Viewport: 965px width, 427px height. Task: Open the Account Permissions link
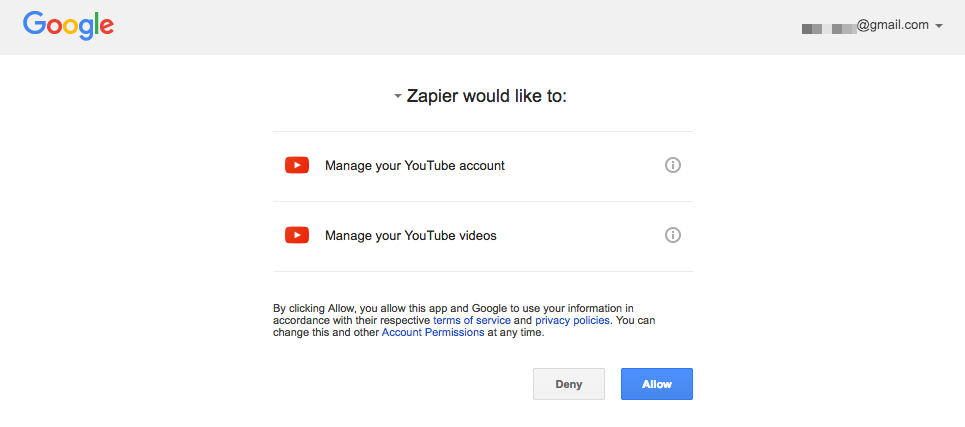pyautogui.click(x=433, y=333)
